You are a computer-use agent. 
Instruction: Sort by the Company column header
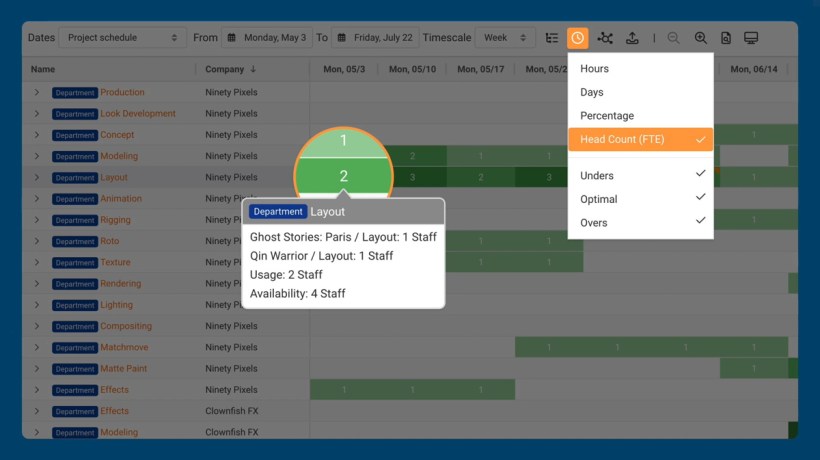click(x=230, y=70)
